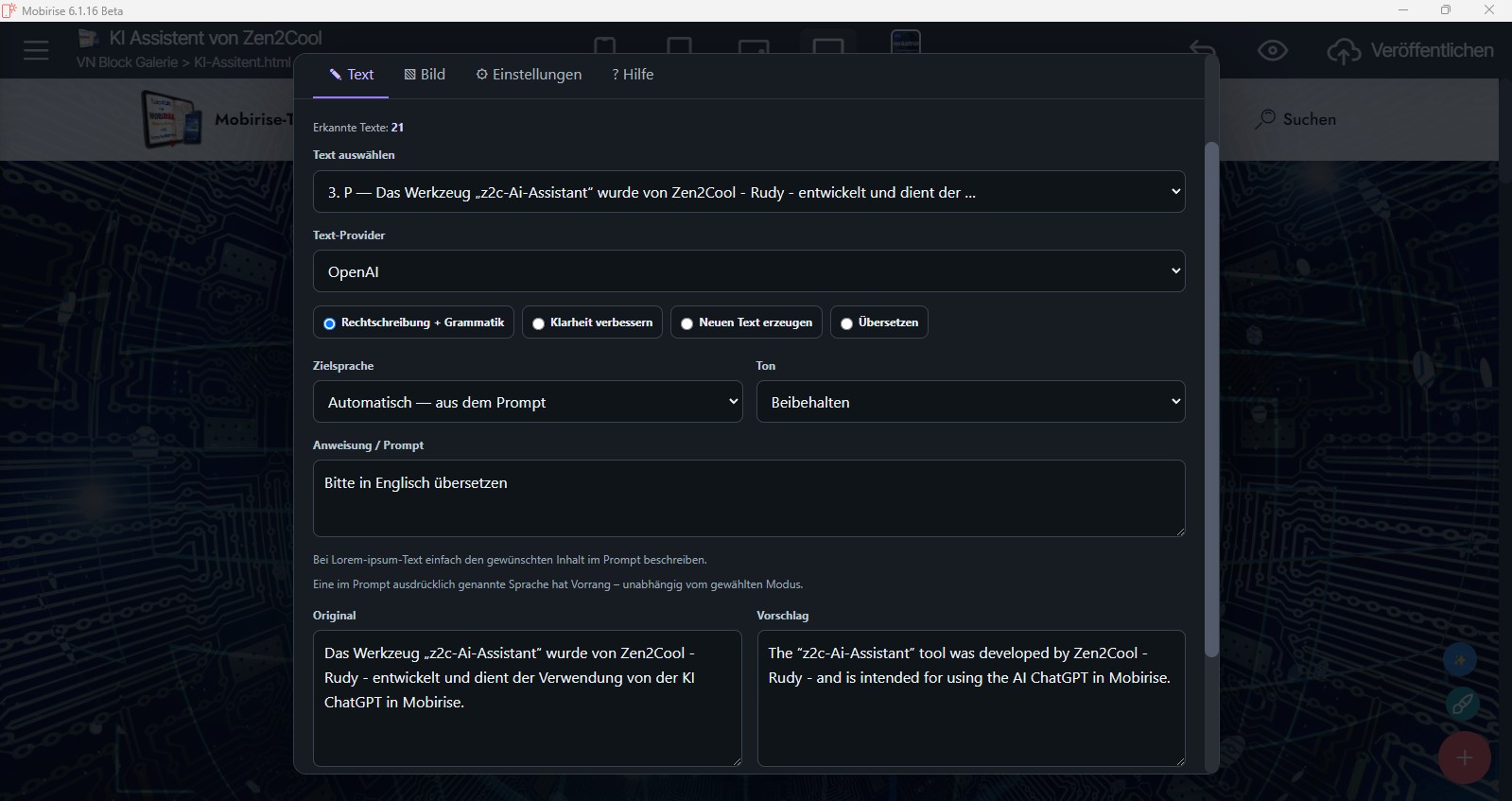Open the Text auswählen dropdown
This screenshot has height=801, width=1512.
coord(749,192)
